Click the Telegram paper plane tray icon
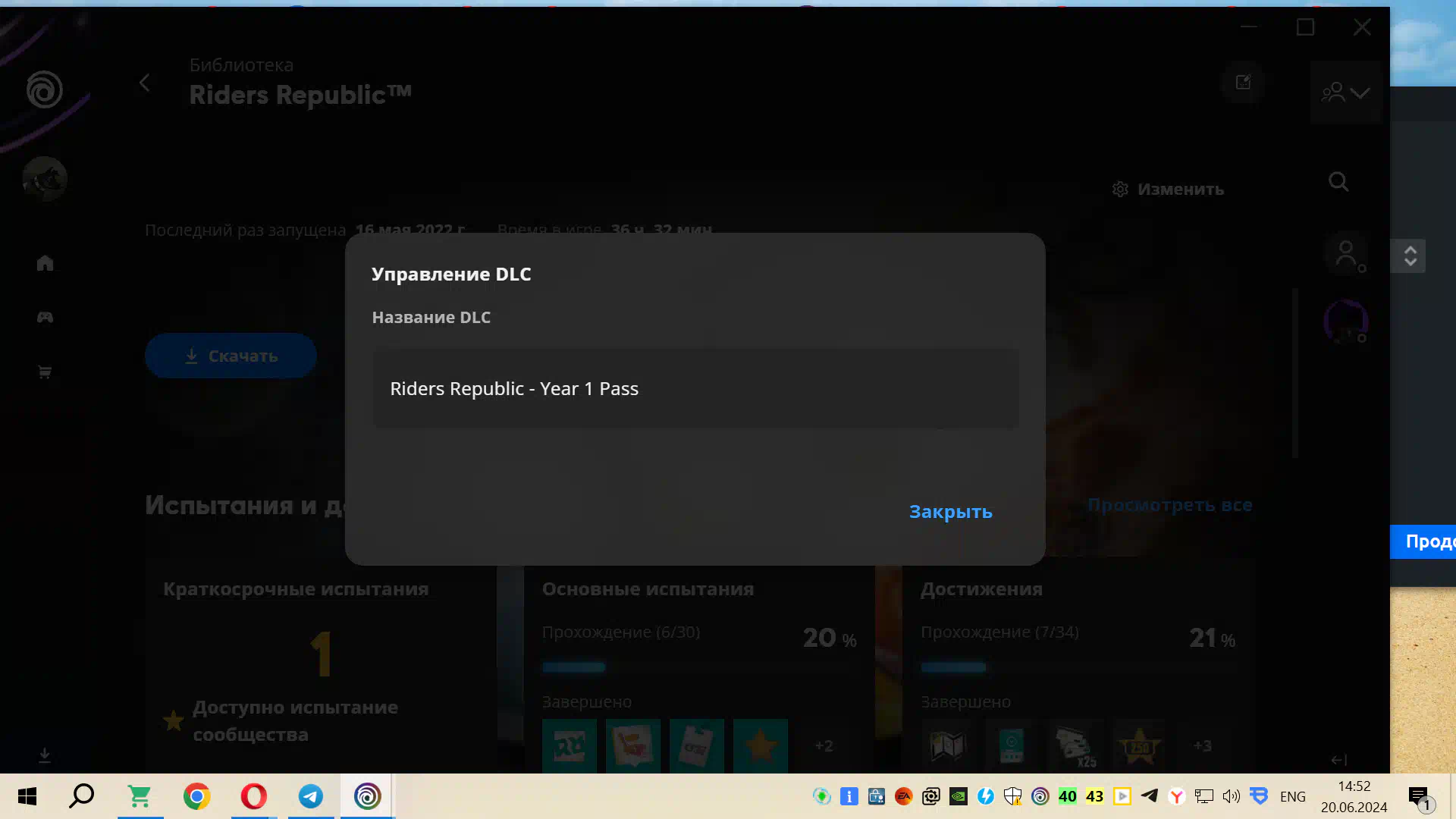Image resolution: width=1456 pixels, height=819 pixels. point(1150,795)
